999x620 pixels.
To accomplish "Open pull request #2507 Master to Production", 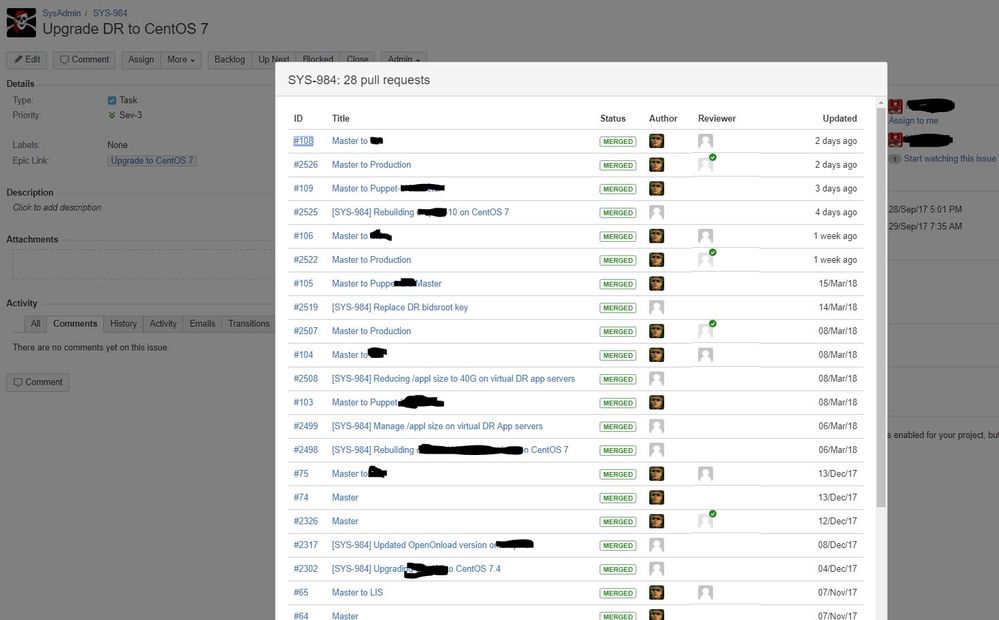I will tap(371, 331).
